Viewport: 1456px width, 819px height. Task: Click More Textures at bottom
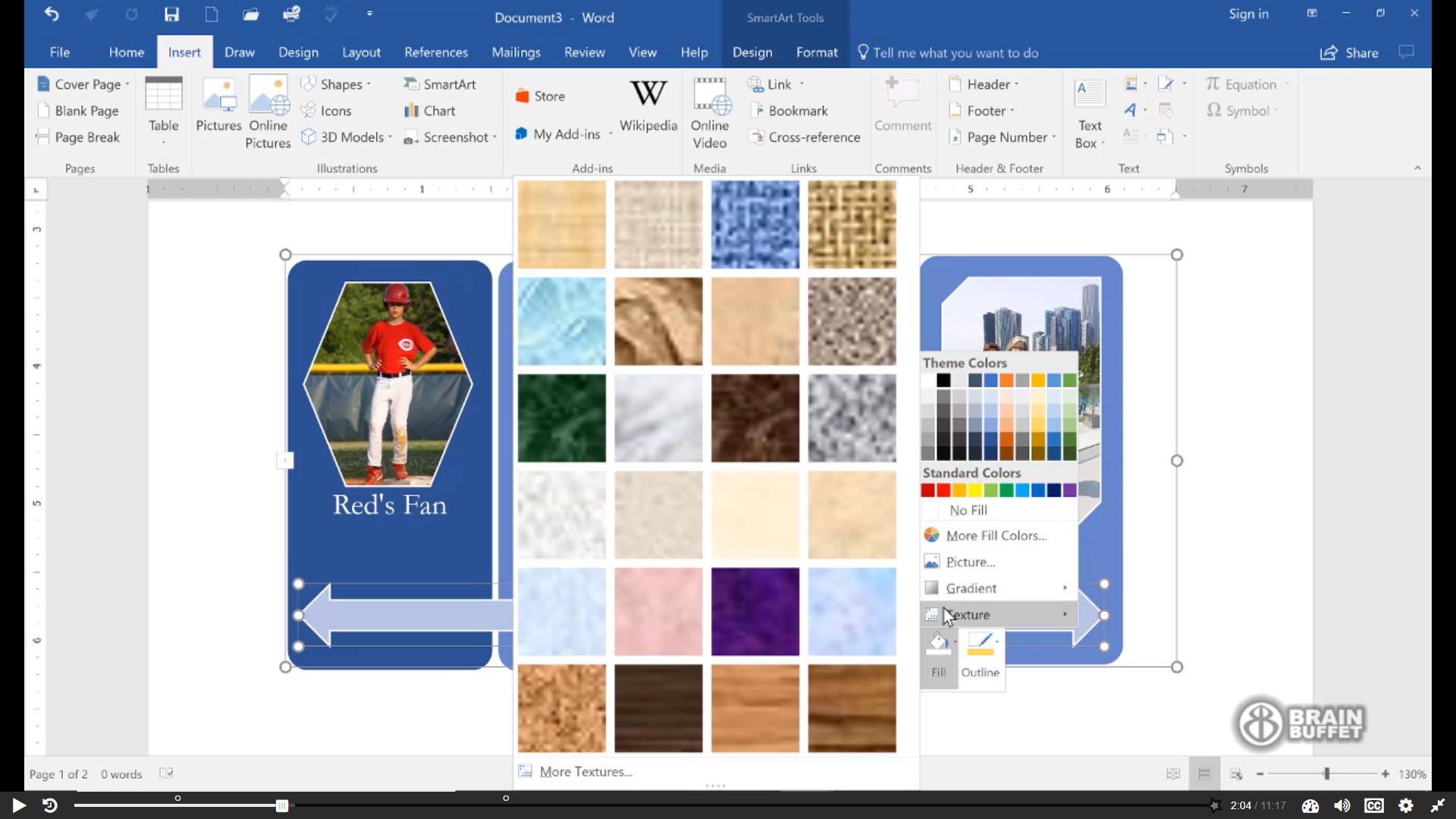pyautogui.click(x=585, y=772)
